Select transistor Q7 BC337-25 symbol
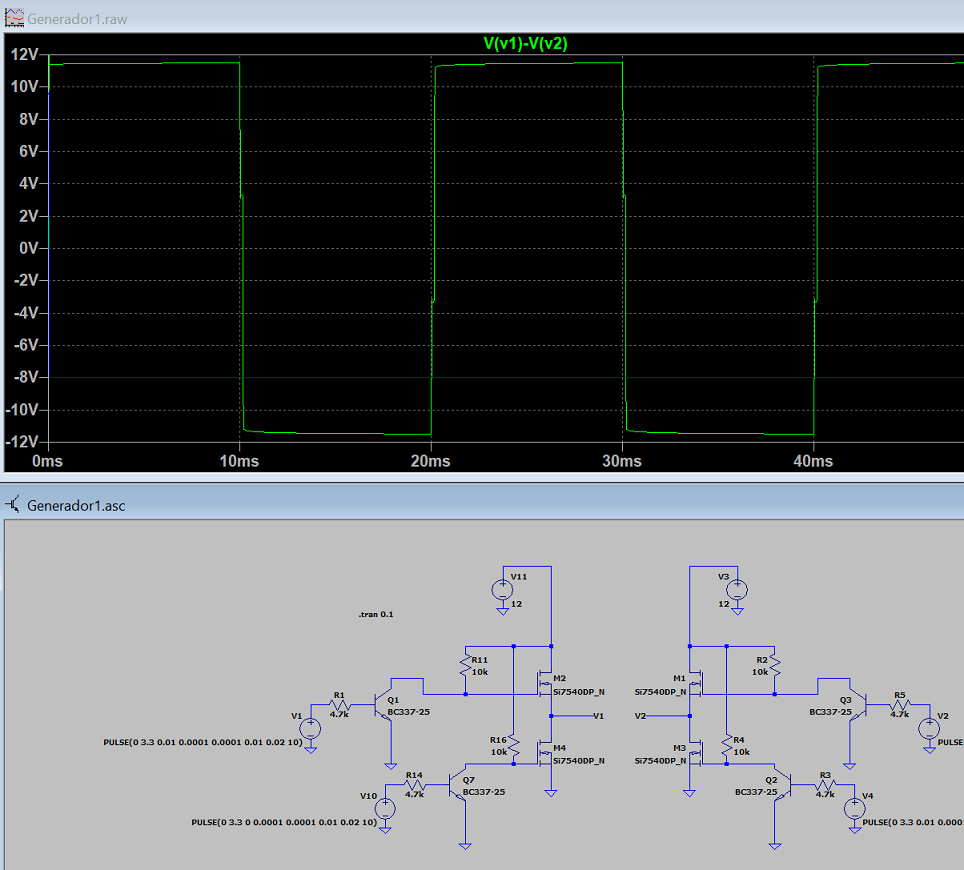964x870 pixels. [457, 785]
